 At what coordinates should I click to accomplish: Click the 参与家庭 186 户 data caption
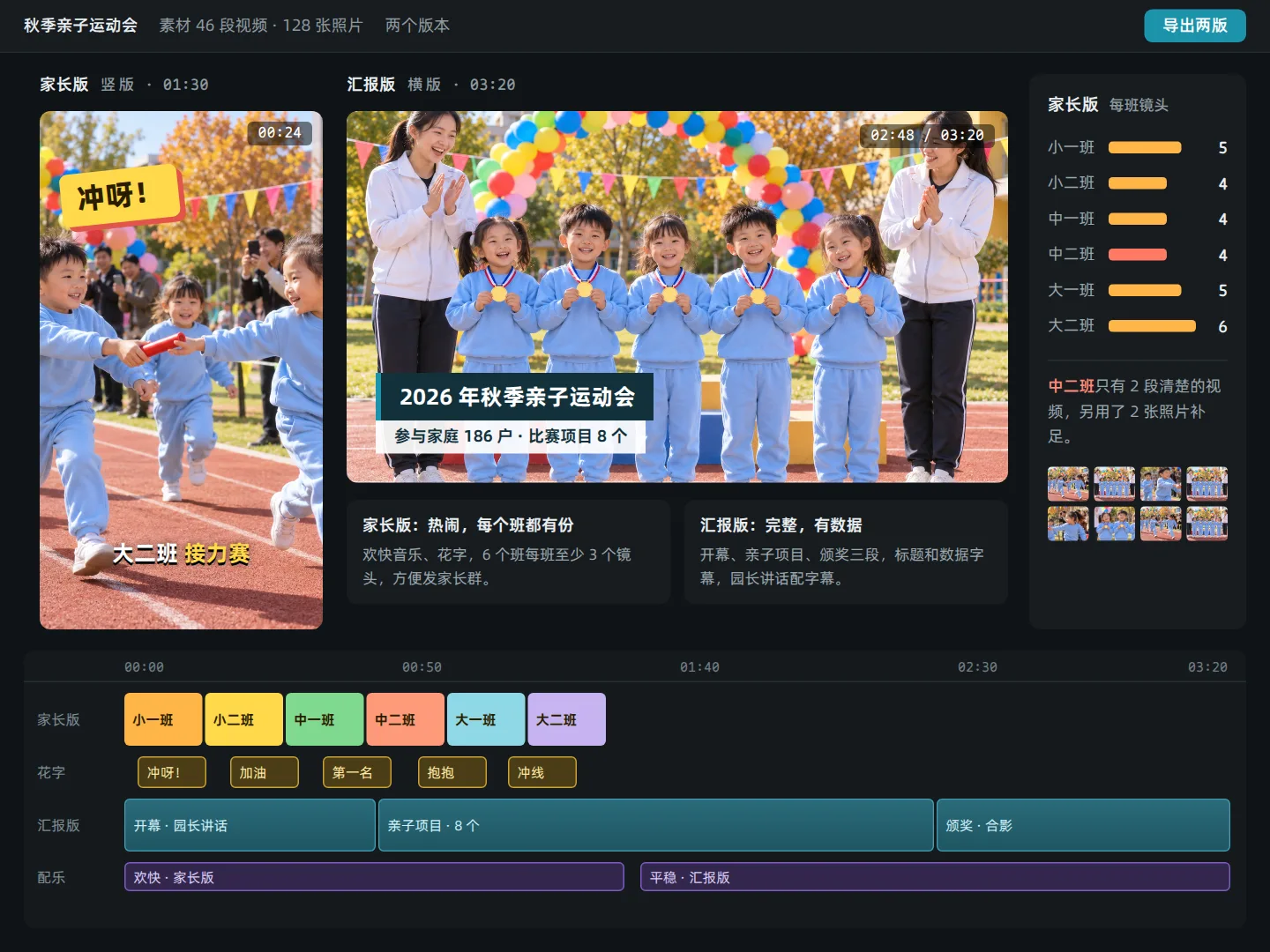pyautogui.click(x=512, y=436)
